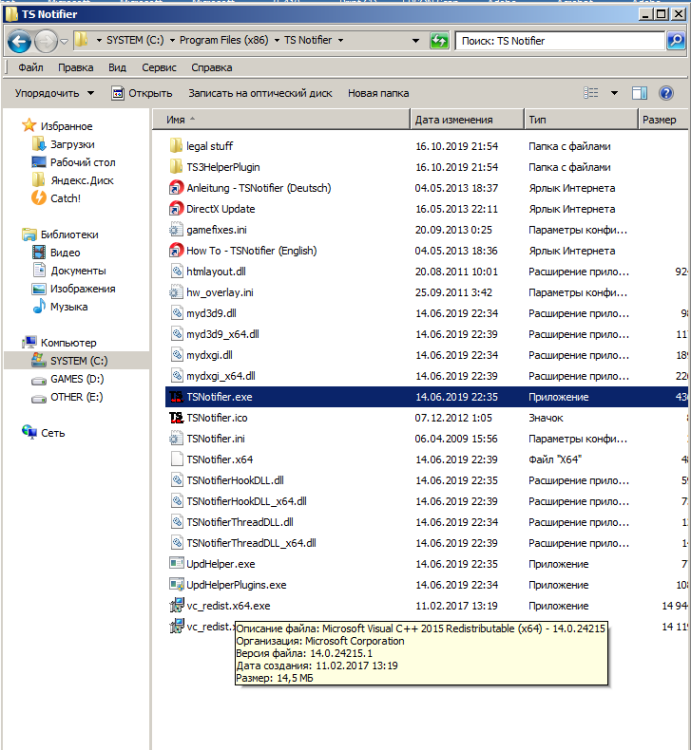Click the green refresh icon in address bar
Image resolution: width=691 pixels, height=750 pixels.
(x=439, y=41)
